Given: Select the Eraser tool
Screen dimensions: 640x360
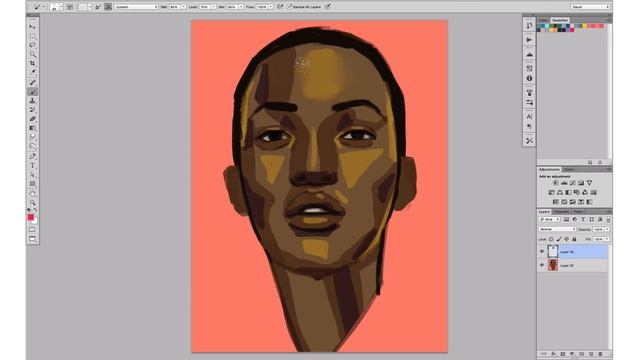Looking at the screenshot, I should (33, 119).
